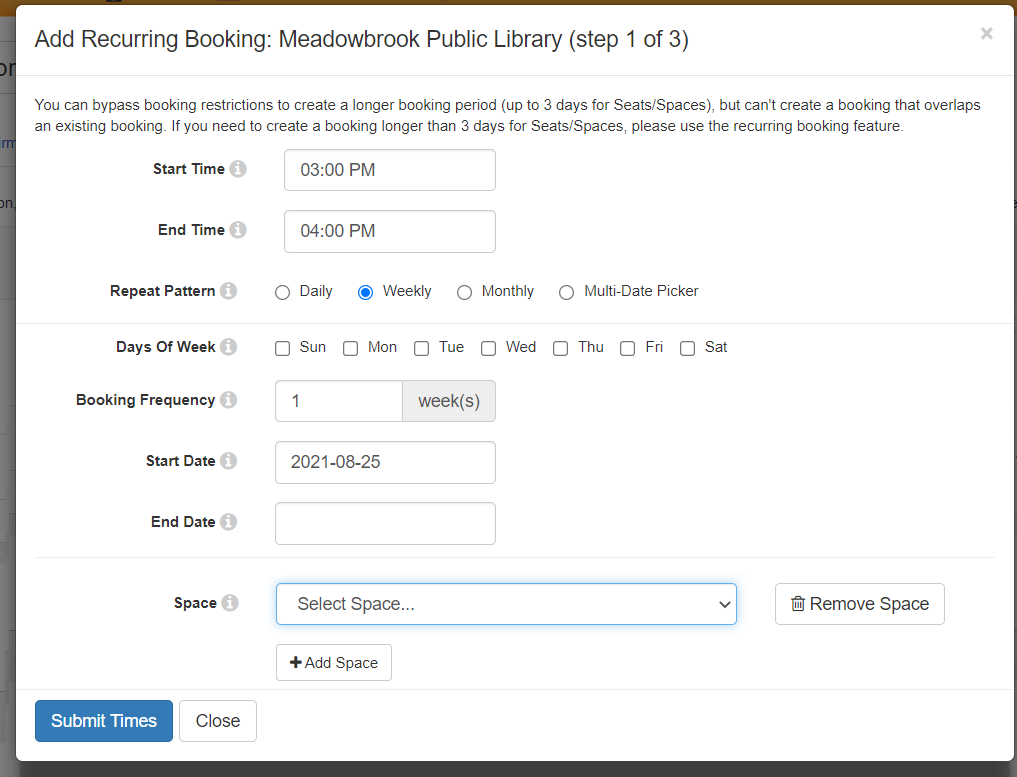
Task: Select the Weekly repeat pattern
Action: 365,293
